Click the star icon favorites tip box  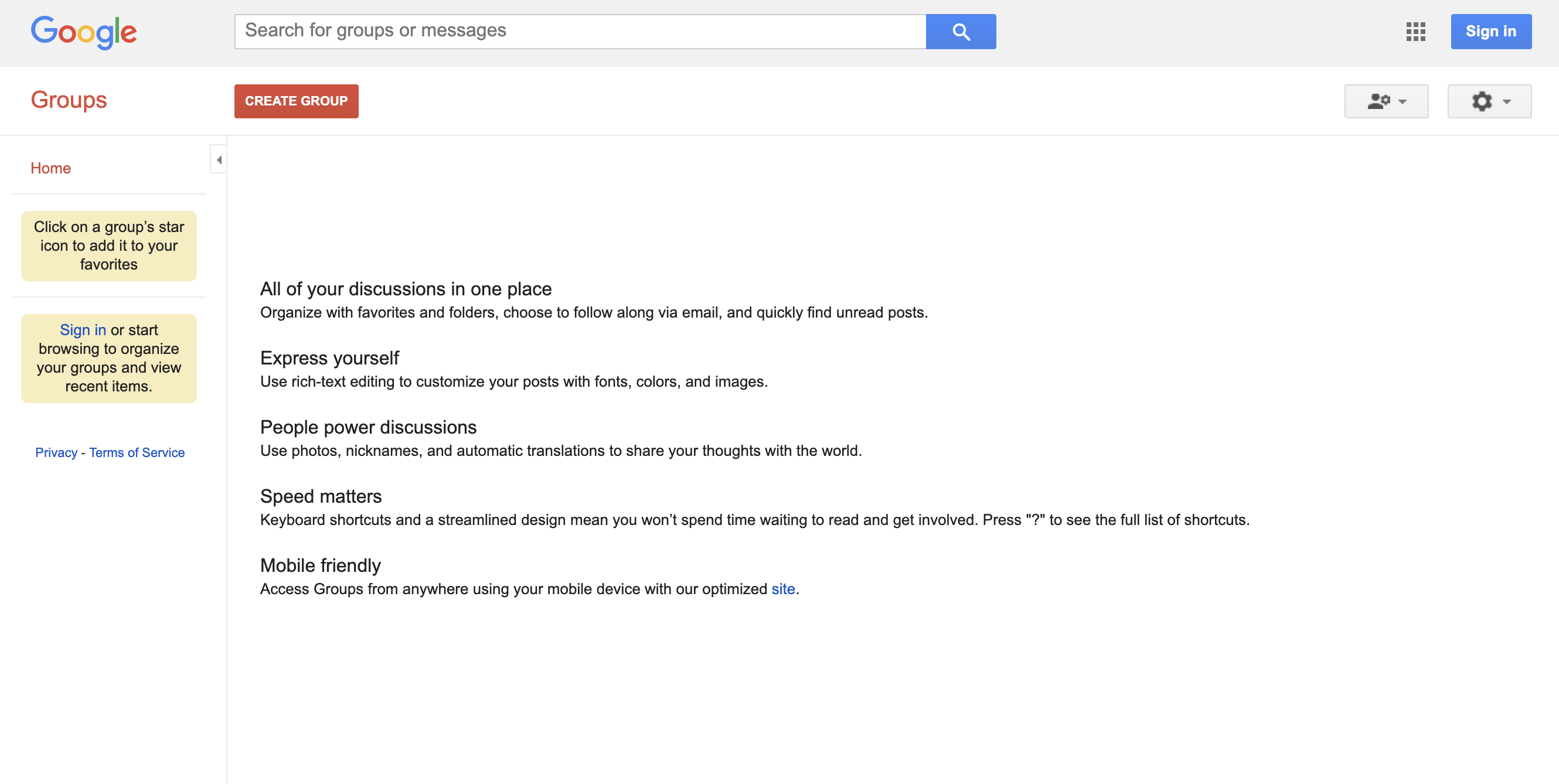tap(109, 246)
